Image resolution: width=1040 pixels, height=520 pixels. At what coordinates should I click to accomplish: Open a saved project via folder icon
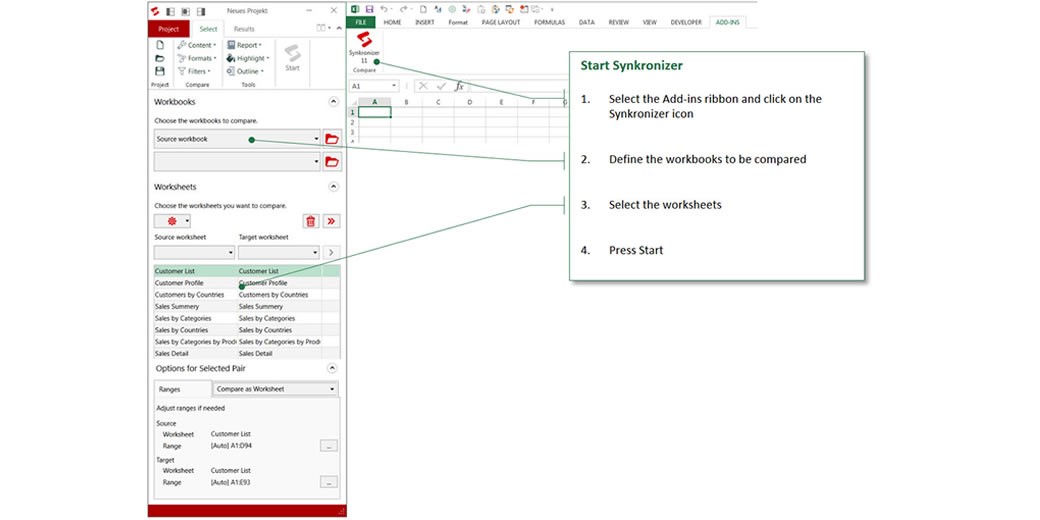(160, 58)
